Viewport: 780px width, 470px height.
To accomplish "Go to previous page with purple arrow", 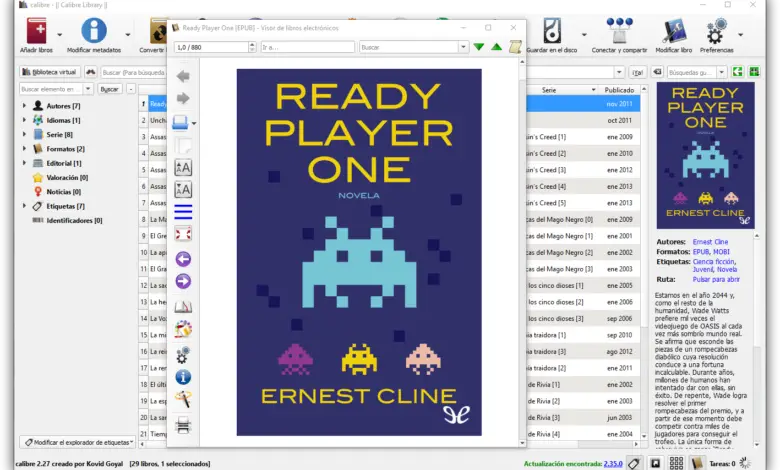I will tap(183, 259).
